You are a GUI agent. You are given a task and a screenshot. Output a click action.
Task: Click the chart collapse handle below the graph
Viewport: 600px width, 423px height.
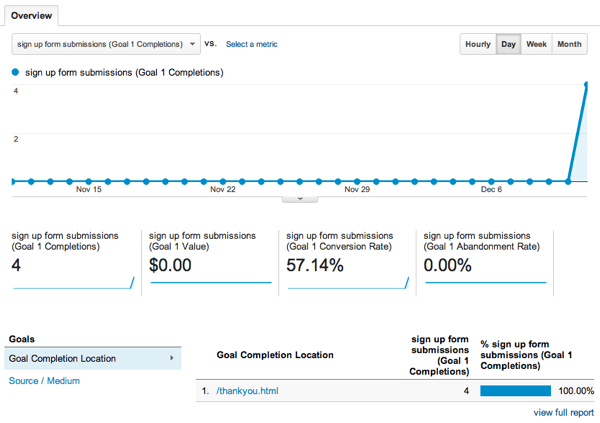[x=300, y=198]
